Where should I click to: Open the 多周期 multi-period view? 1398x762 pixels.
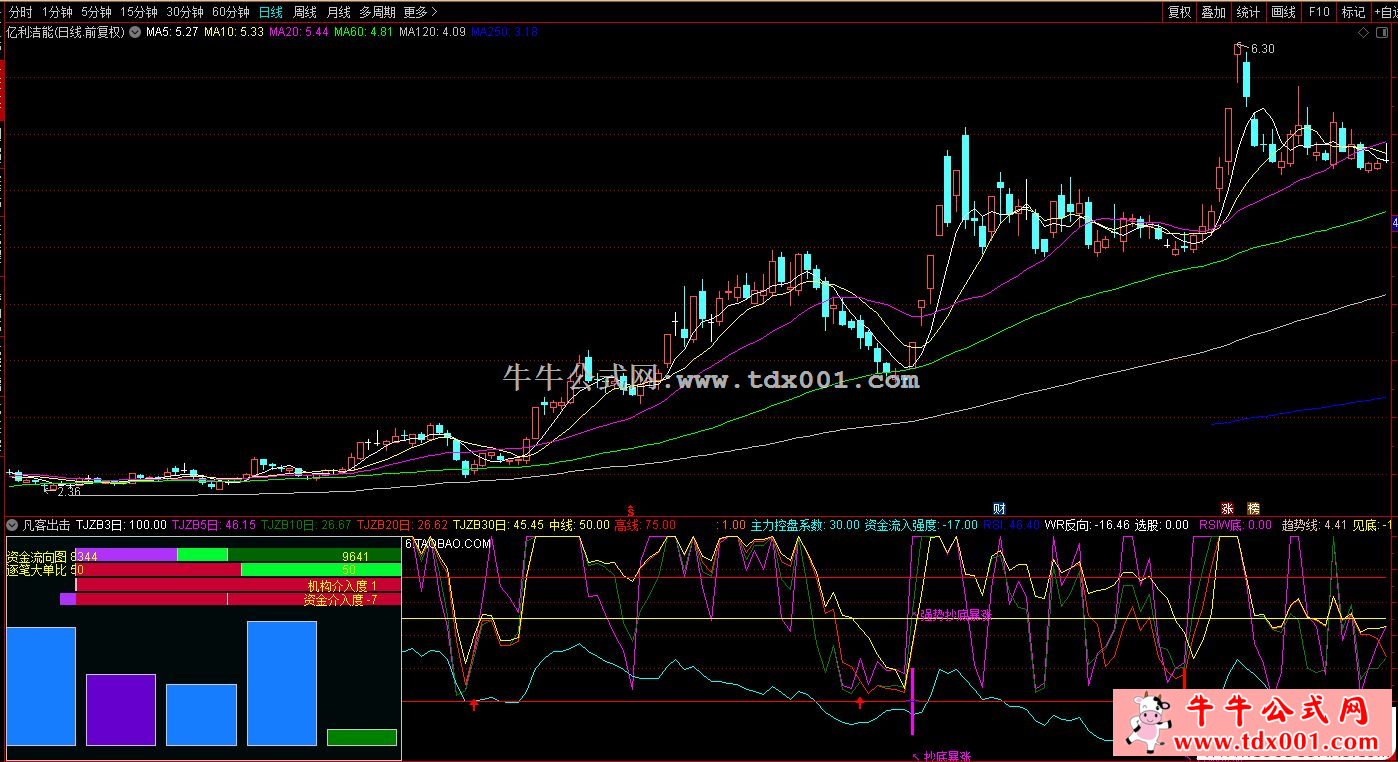[377, 12]
